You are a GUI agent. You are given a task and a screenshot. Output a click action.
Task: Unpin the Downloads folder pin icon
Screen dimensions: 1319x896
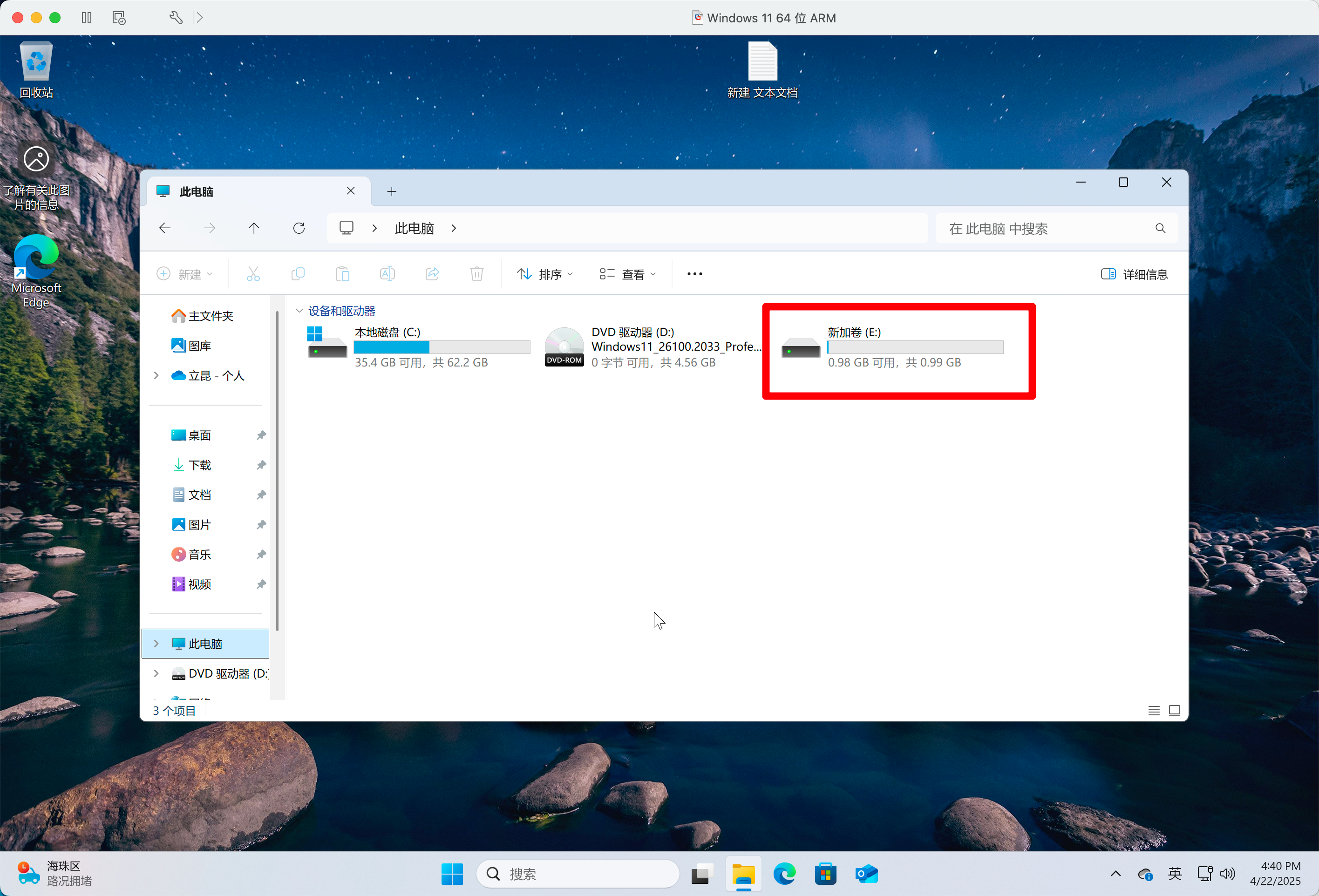click(261, 465)
